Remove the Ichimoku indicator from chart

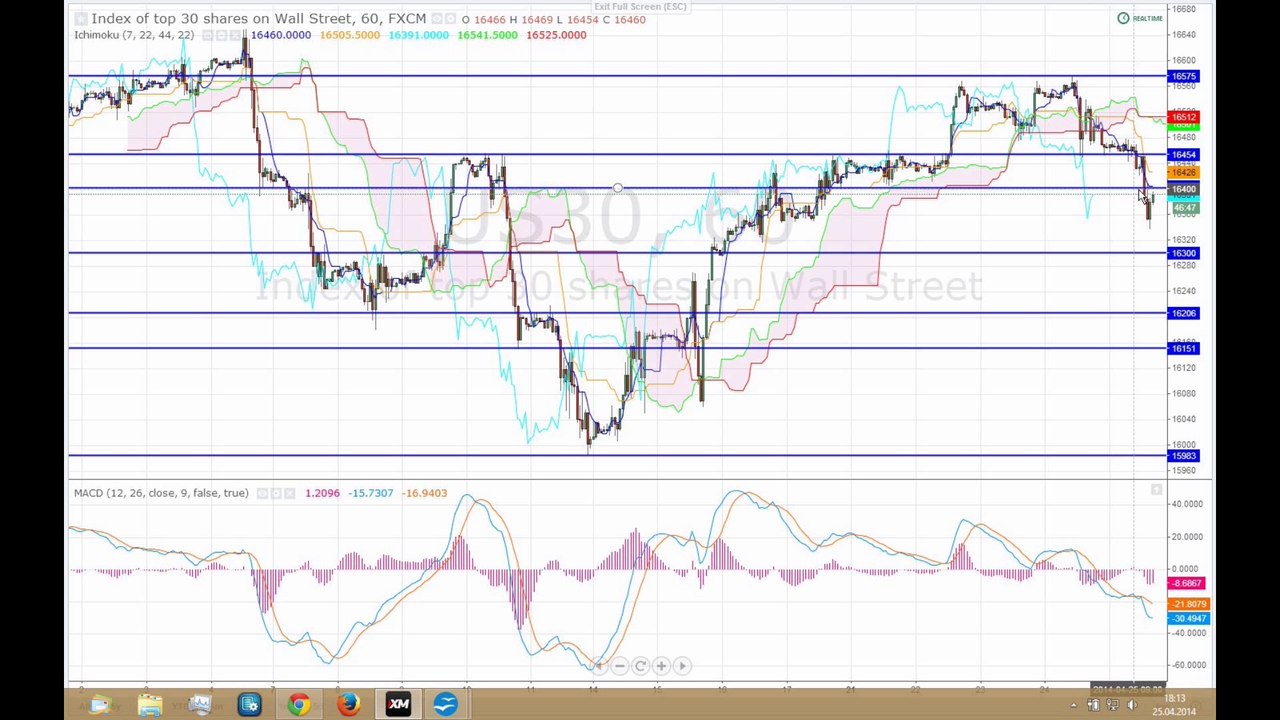pyautogui.click(x=236, y=35)
